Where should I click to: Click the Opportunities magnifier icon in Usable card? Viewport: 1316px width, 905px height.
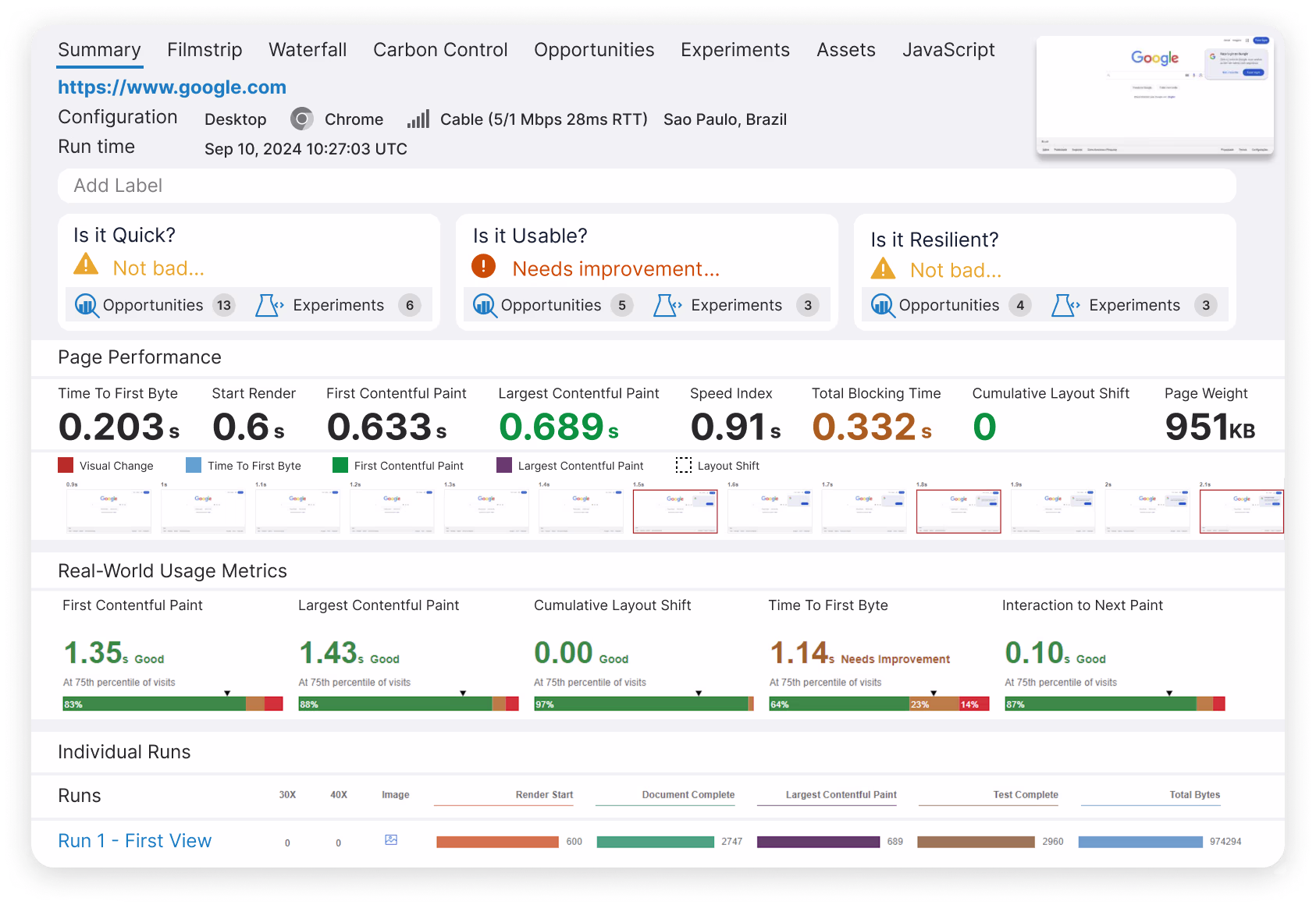coord(484,305)
